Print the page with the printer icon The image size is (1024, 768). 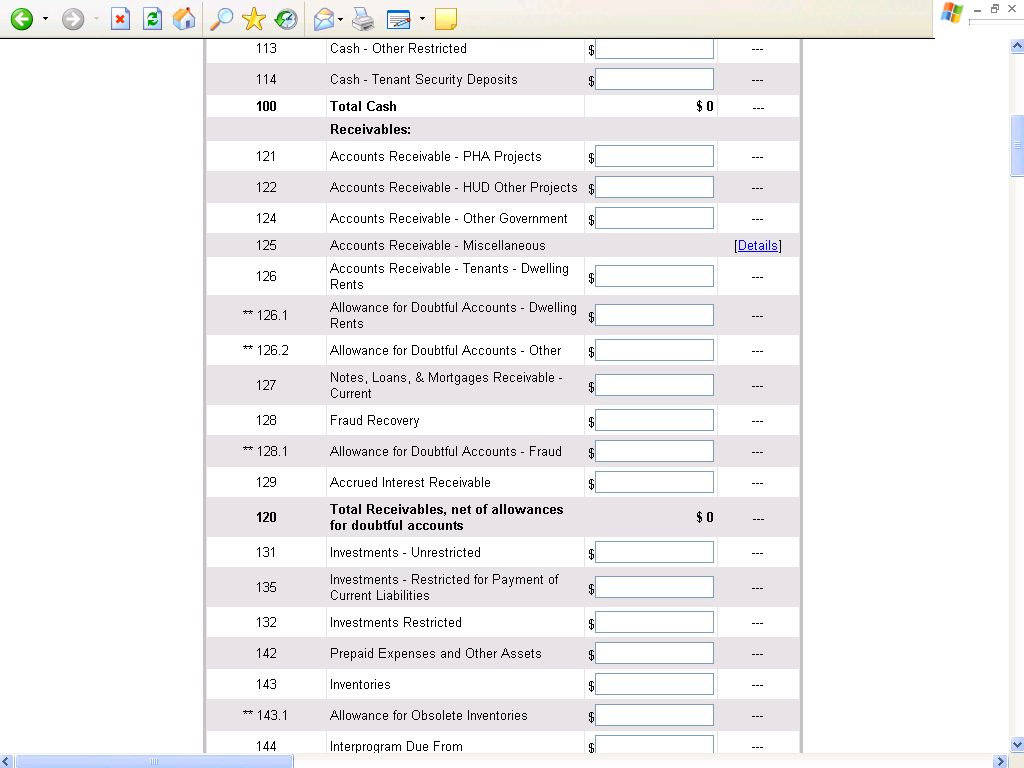pyautogui.click(x=363, y=19)
